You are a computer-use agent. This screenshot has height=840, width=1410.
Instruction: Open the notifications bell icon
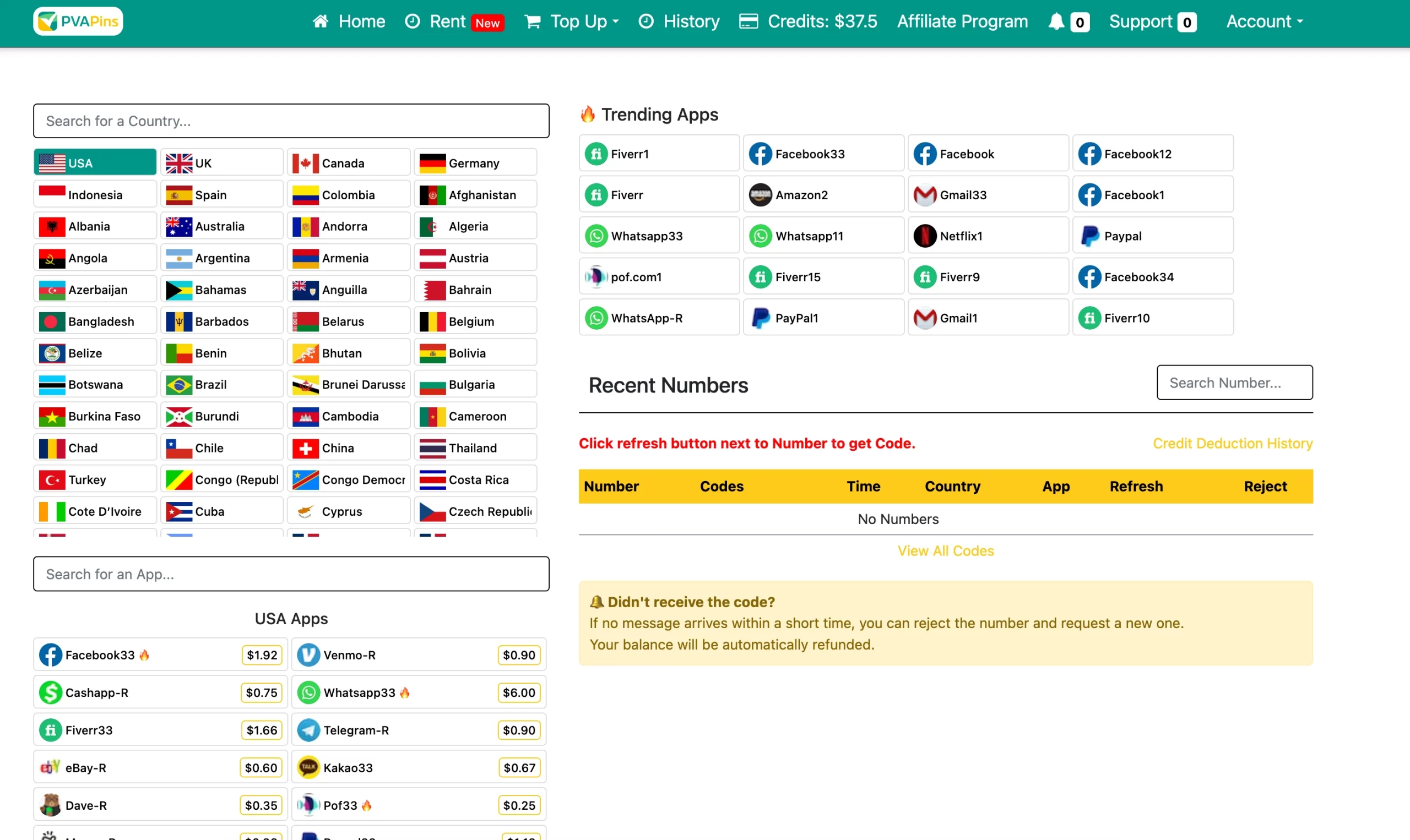click(1056, 21)
